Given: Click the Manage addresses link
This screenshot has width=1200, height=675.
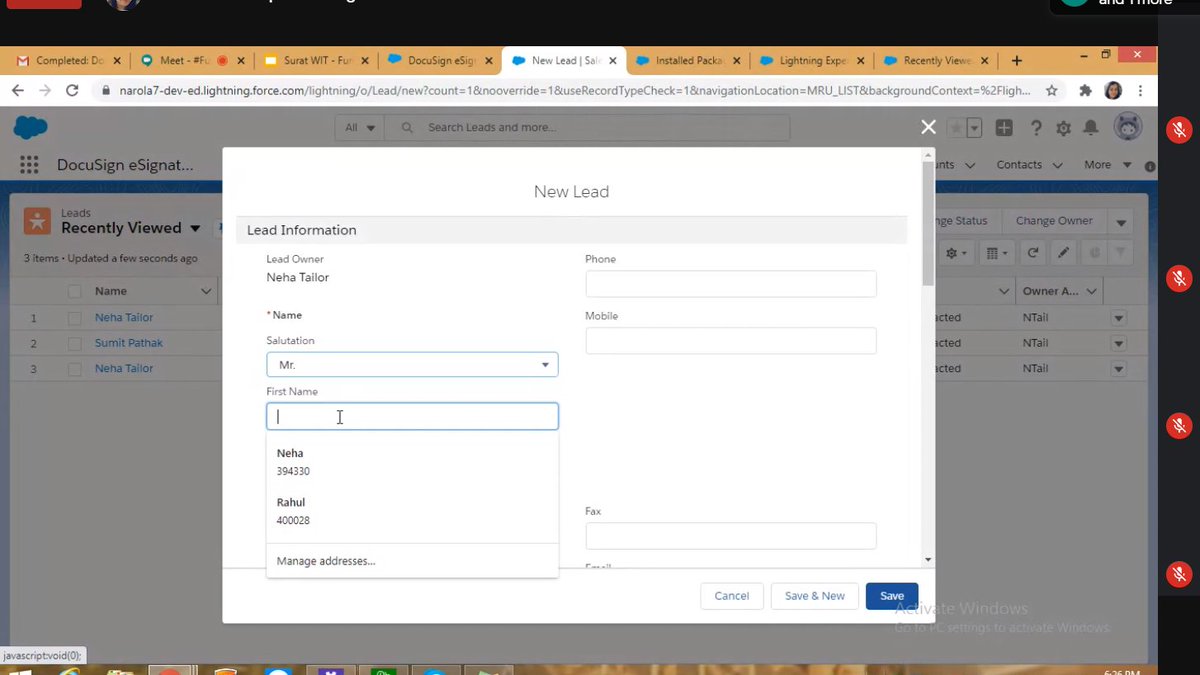Looking at the screenshot, I should pyautogui.click(x=325, y=561).
